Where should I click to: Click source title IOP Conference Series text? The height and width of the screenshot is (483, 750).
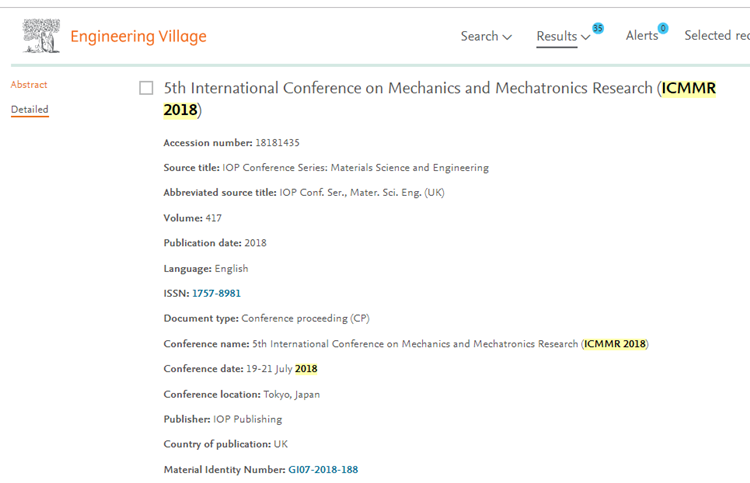[355, 168]
